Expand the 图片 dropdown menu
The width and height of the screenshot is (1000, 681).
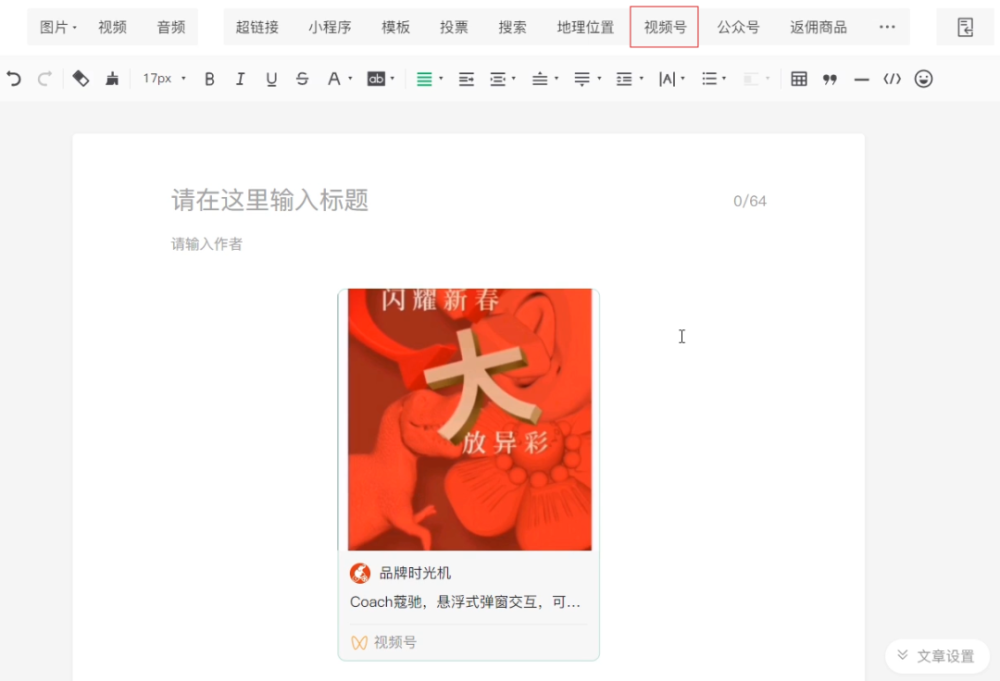(58, 27)
